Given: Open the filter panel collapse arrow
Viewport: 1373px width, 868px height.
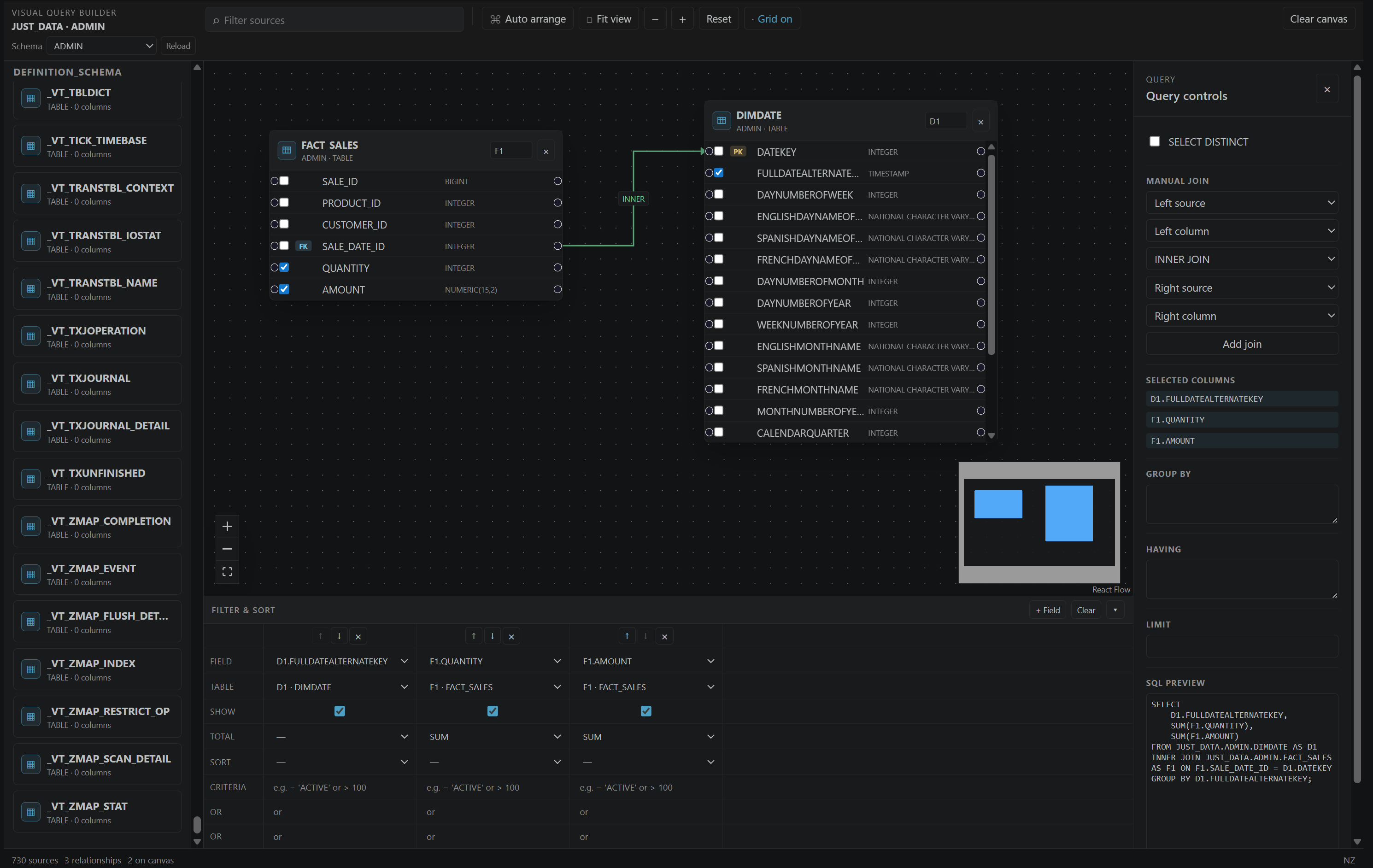Looking at the screenshot, I should pos(1115,610).
